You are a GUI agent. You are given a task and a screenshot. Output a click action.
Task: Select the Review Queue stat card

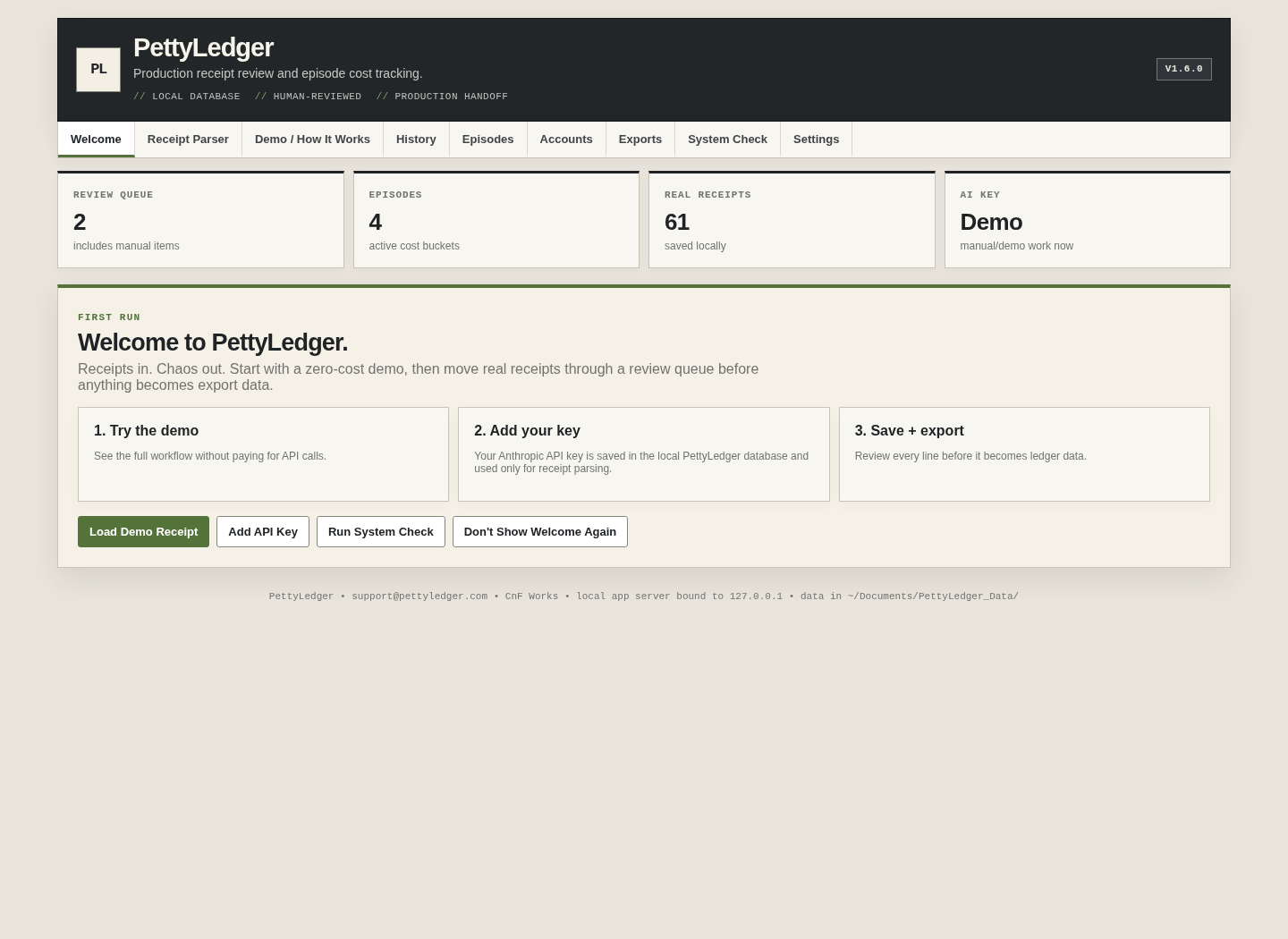[200, 220]
